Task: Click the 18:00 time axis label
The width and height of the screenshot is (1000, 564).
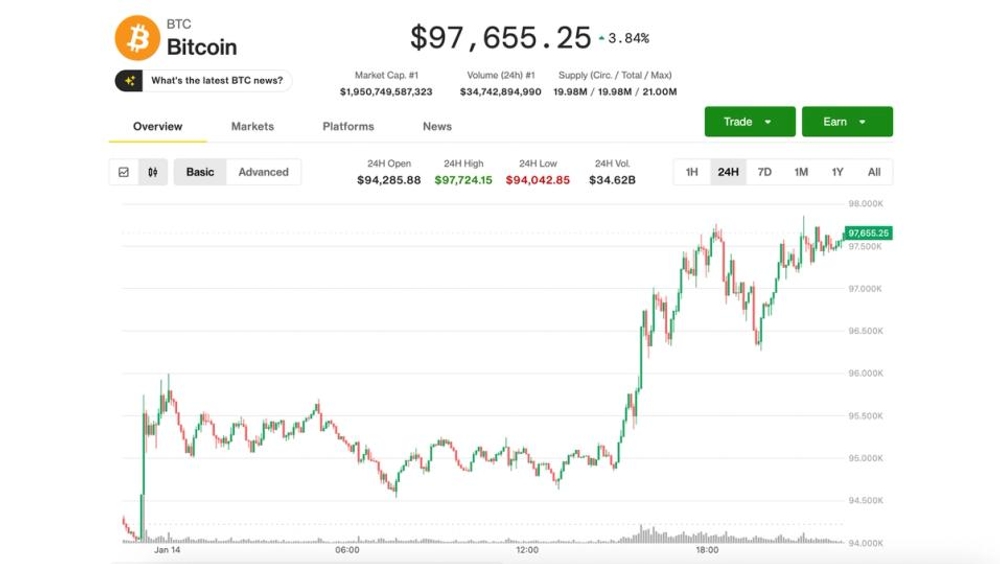Action: [706, 550]
